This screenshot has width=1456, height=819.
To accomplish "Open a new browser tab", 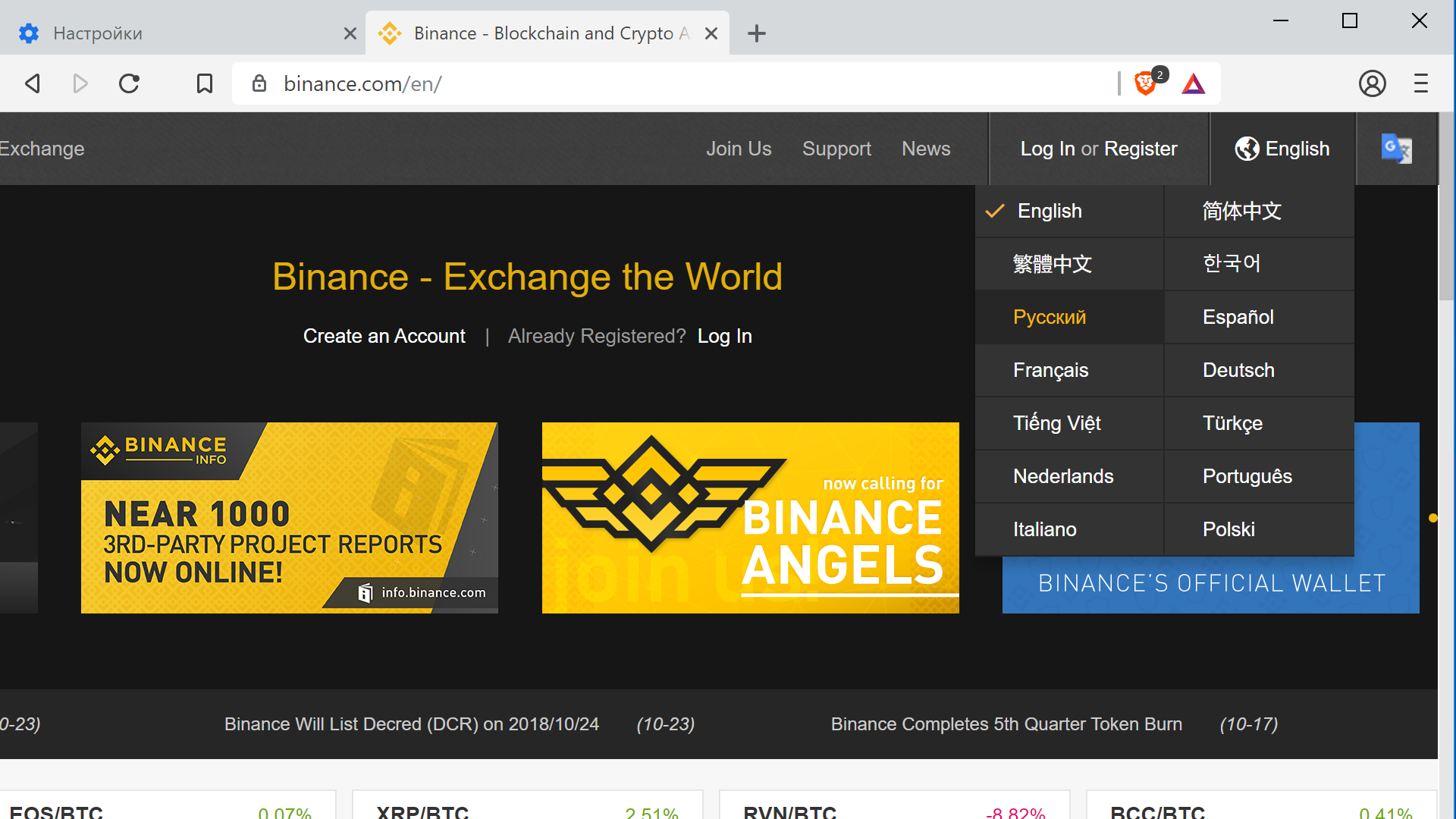I will (757, 33).
